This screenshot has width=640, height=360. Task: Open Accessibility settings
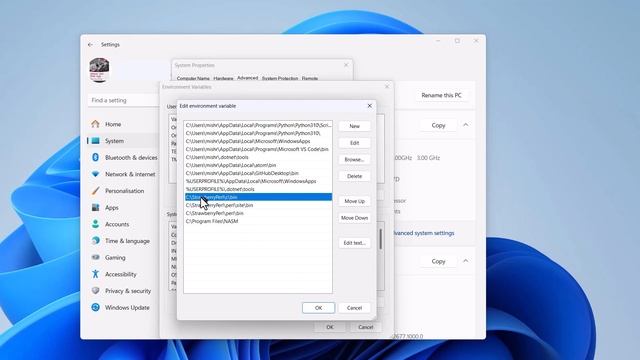[x=120, y=275]
